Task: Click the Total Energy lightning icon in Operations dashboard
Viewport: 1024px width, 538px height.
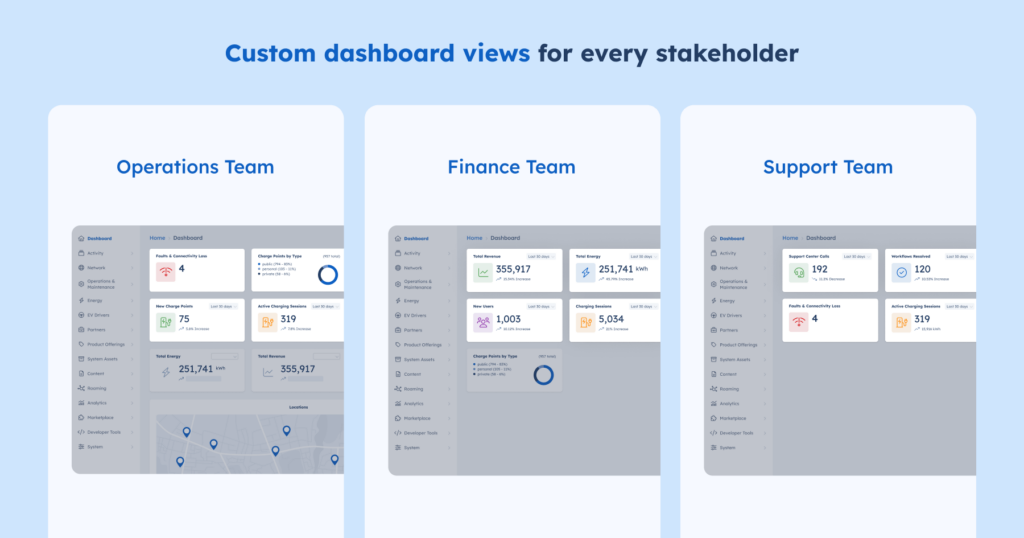Action: point(166,372)
